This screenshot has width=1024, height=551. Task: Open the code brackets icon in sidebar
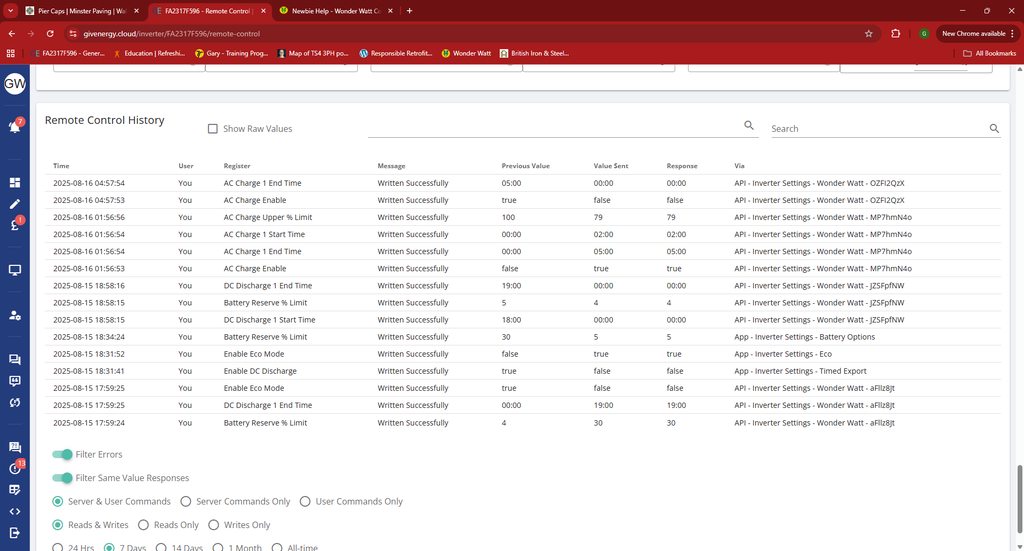[x=15, y=511]
